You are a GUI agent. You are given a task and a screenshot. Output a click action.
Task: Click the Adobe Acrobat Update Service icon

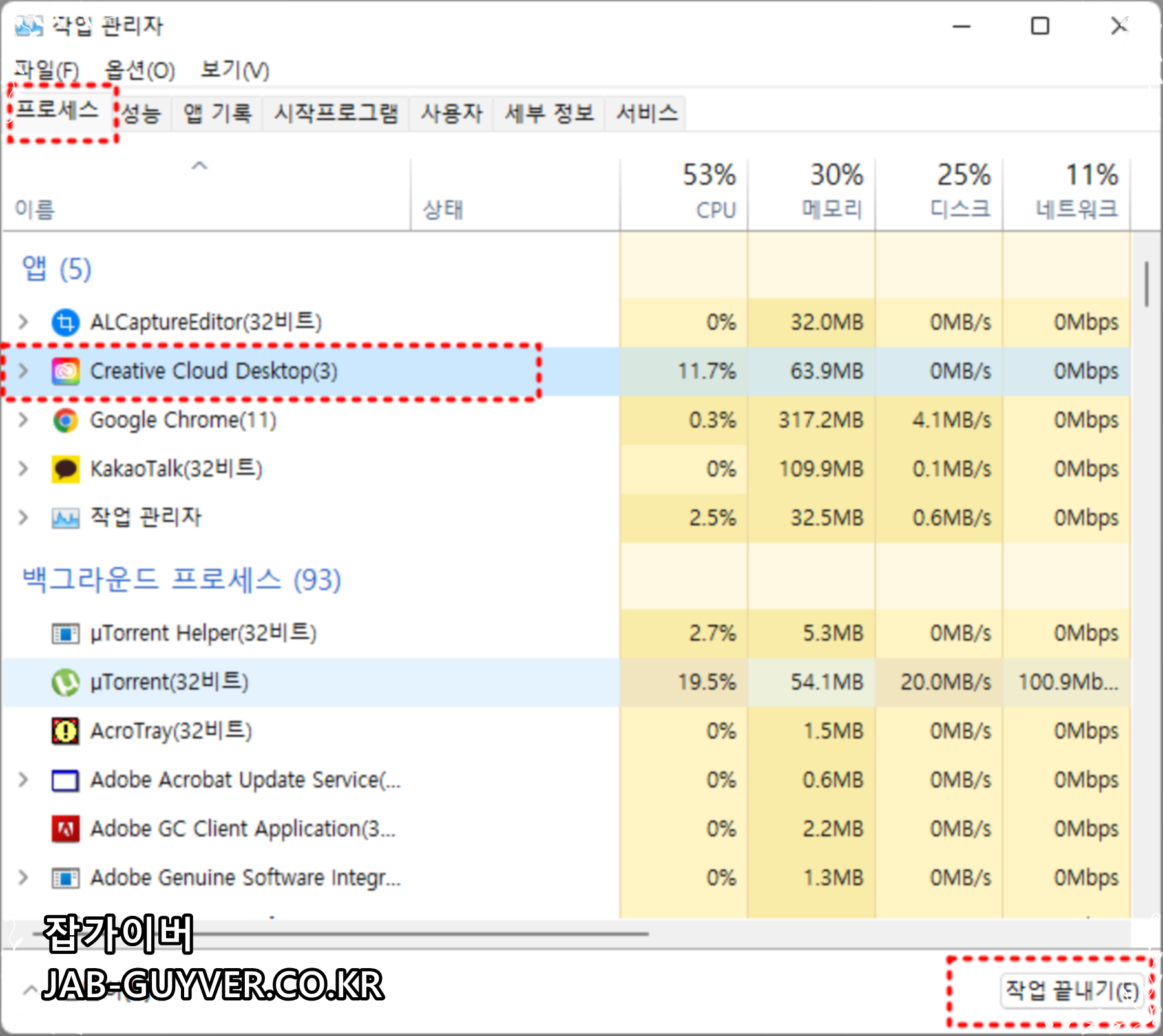pyautogui.click(x=65, y=781)
